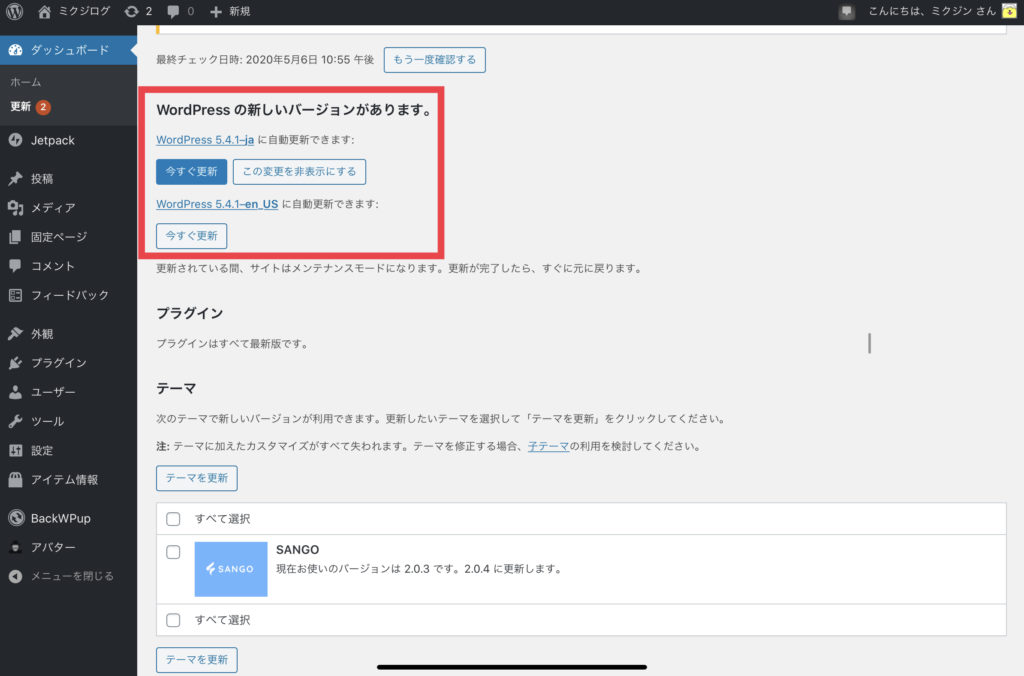Image resolution: width=1024 pixels, height=676 pixels.
Task: Open the ツール menu label
Action: pyautogui.click(x=48, y=421)
